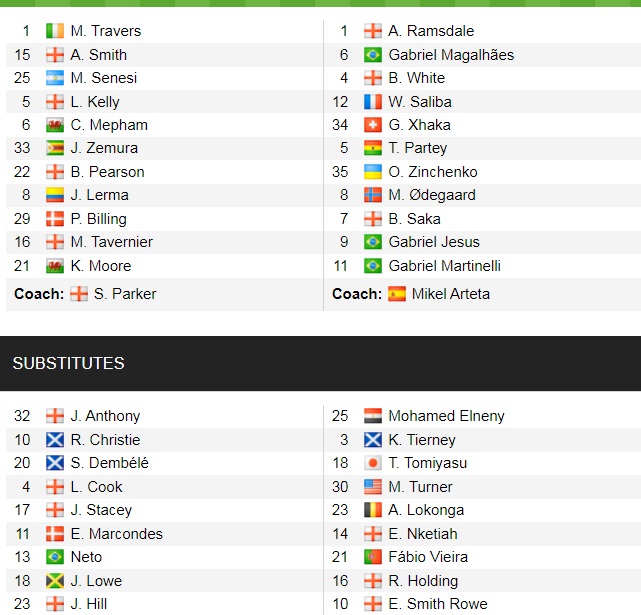Open player Gabriel Jesus
Image resolution: width=641 pixels, height=615 pixels.
[434, 242]
